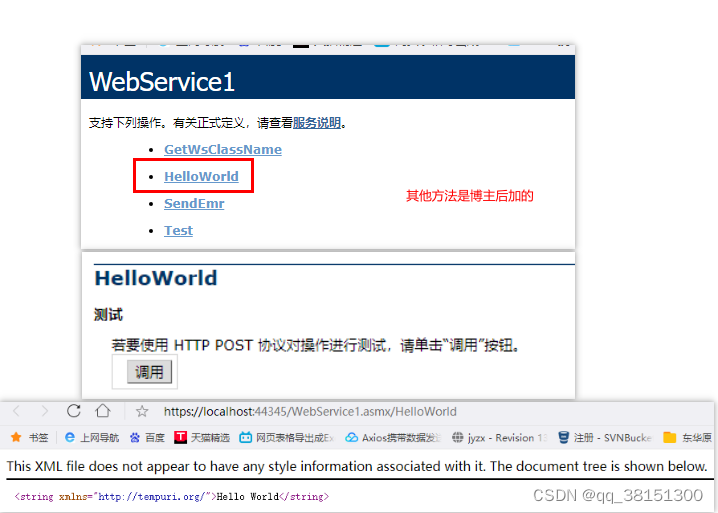Open the Test operation link

point(179,230)
